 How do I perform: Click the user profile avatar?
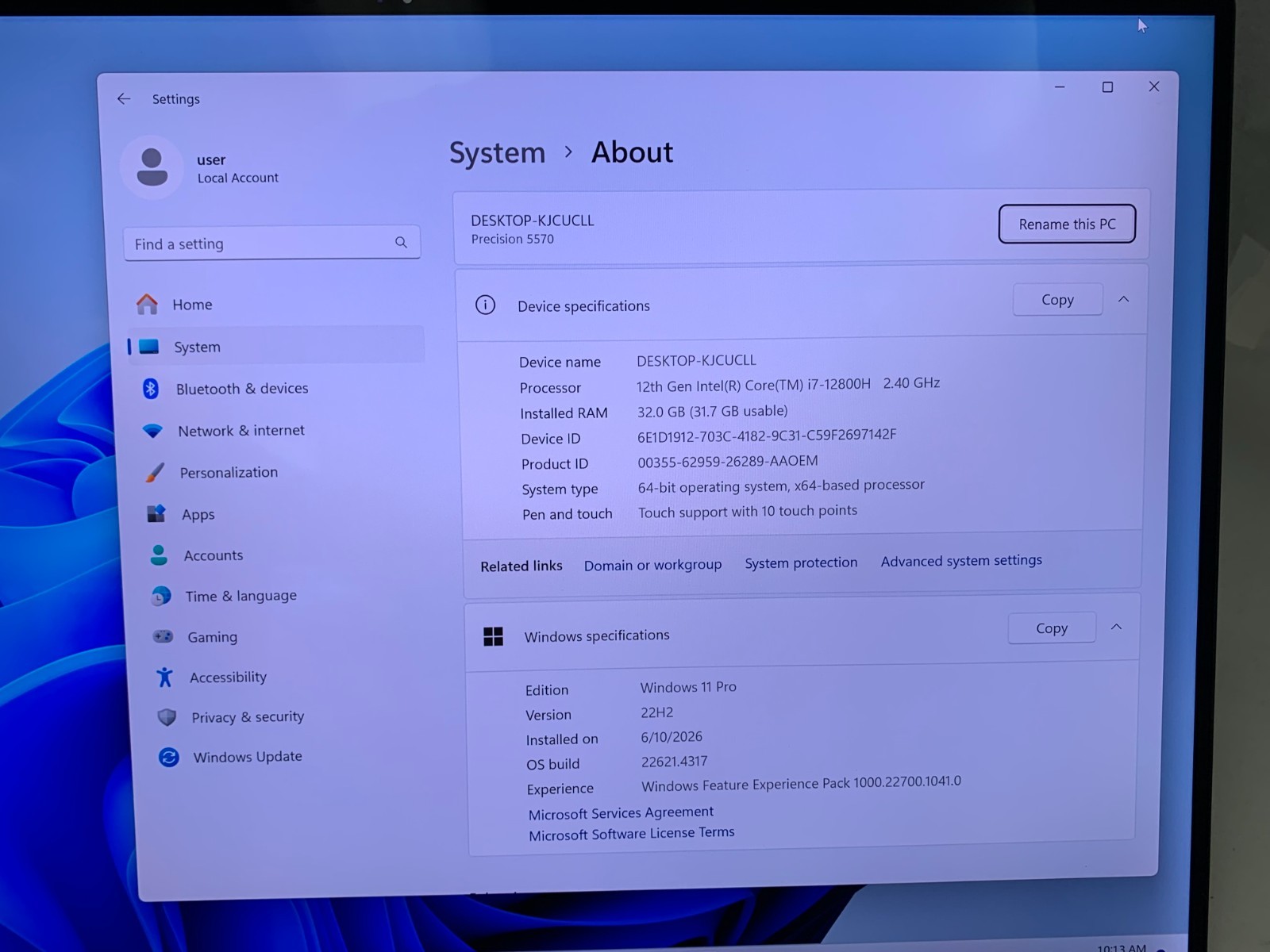pos(152,167)
